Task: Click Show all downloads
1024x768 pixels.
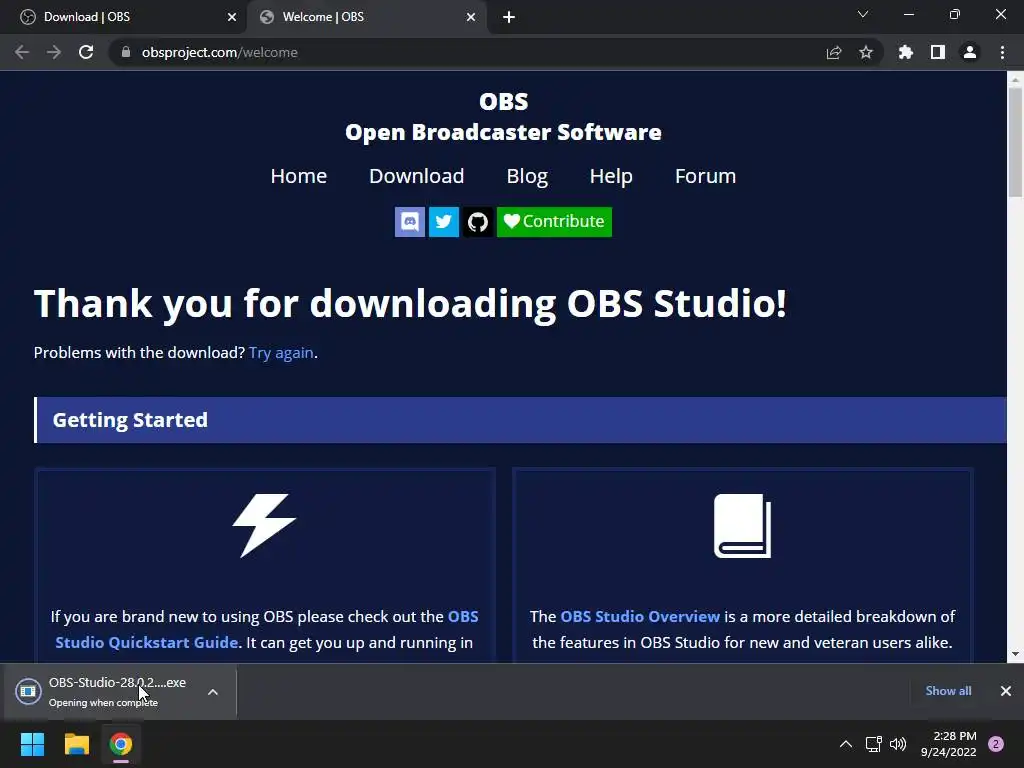Action: pos(948,691)
